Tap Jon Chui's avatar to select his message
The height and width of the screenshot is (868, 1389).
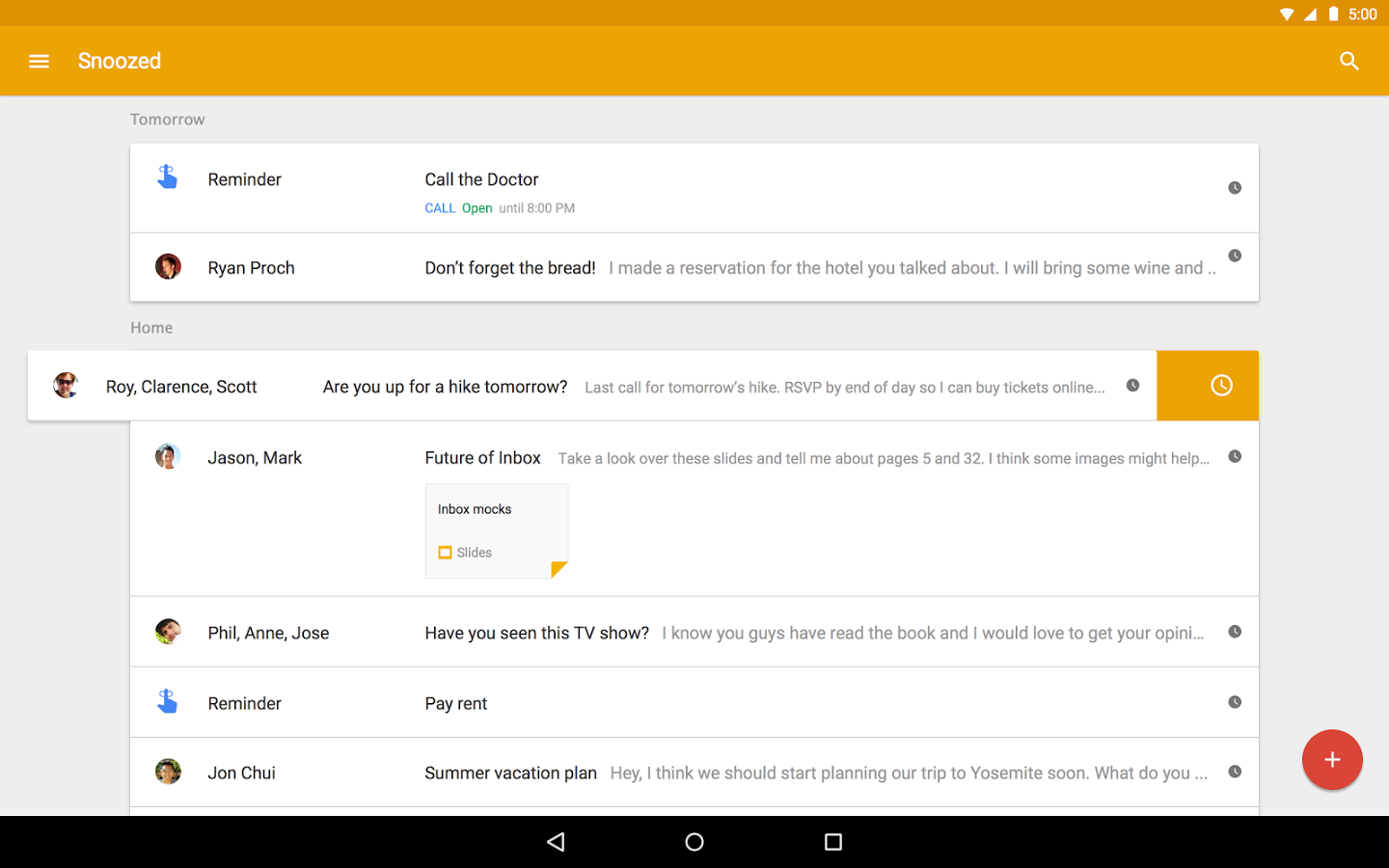coord(168,772)
